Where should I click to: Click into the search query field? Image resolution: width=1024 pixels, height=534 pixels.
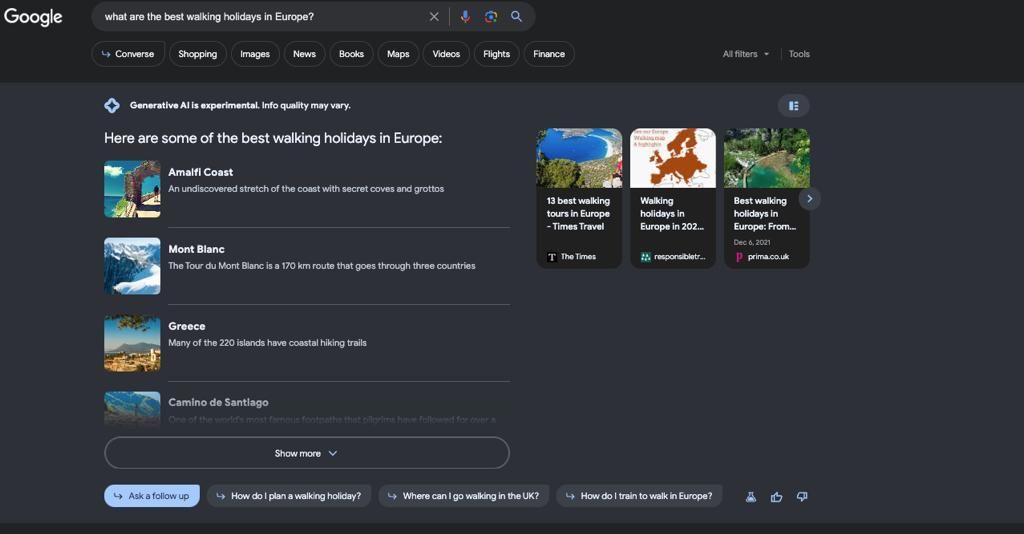tap(260, 17)
